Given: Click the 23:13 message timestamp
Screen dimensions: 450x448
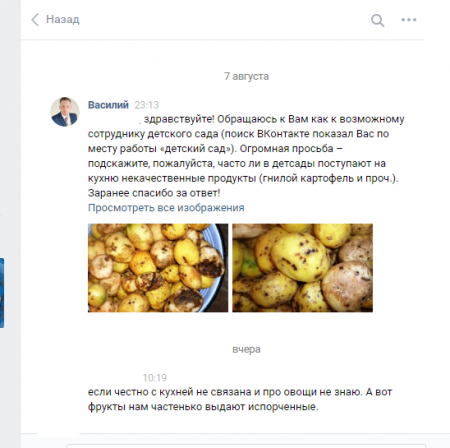Looking at the screenshot, I should (x=147, y=105).
